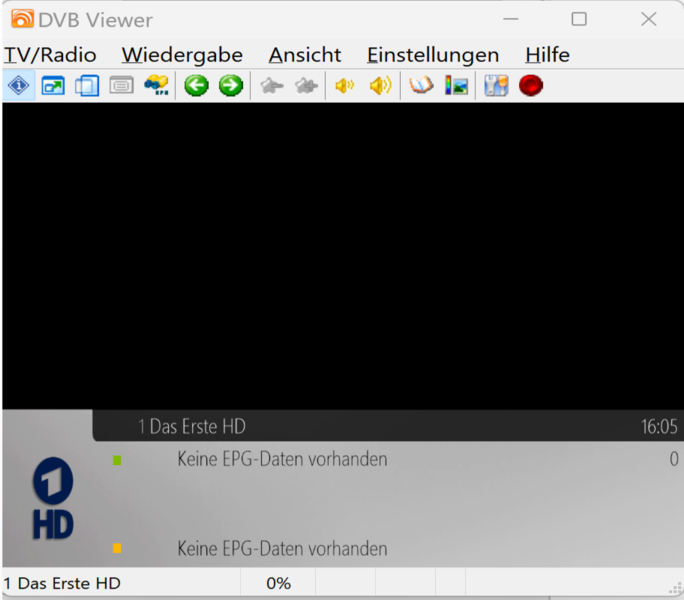Image resolution: width=684 pixels, height=600 pixels.
Task: Close the DVB Viewer window
Action: [x=649, y=19]
